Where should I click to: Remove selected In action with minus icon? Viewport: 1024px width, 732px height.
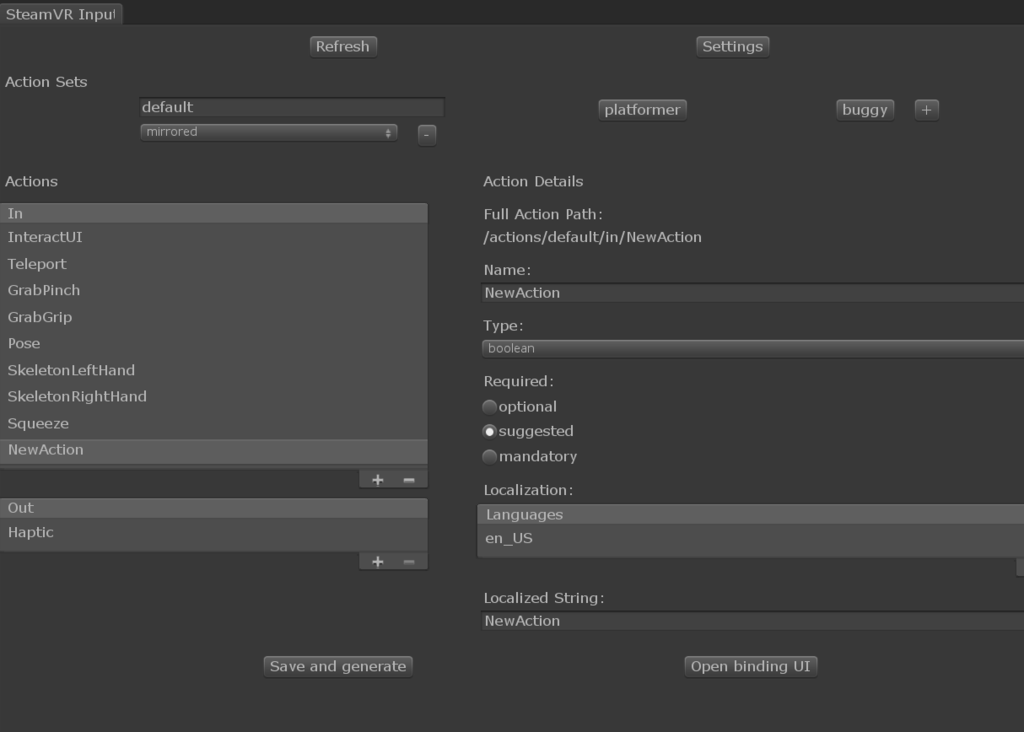click(409, 480)
